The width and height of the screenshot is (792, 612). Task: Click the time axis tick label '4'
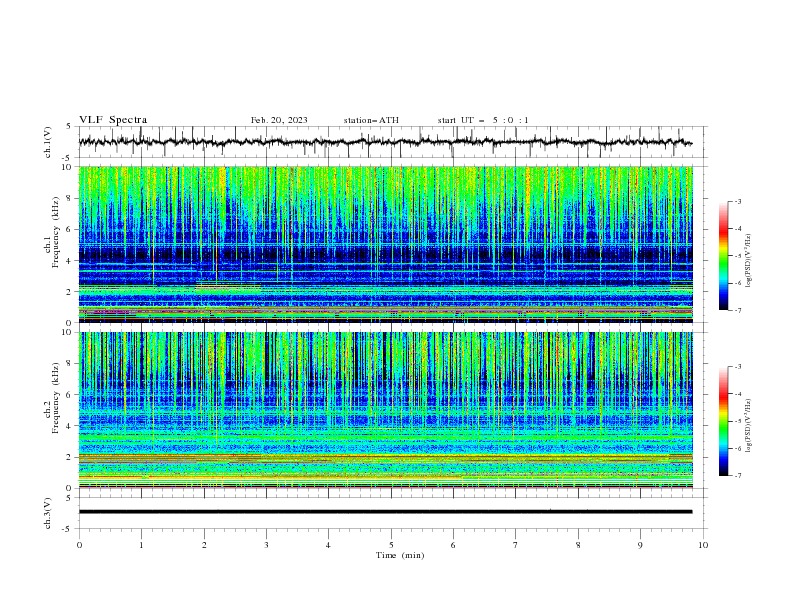[x=328, y=545]
